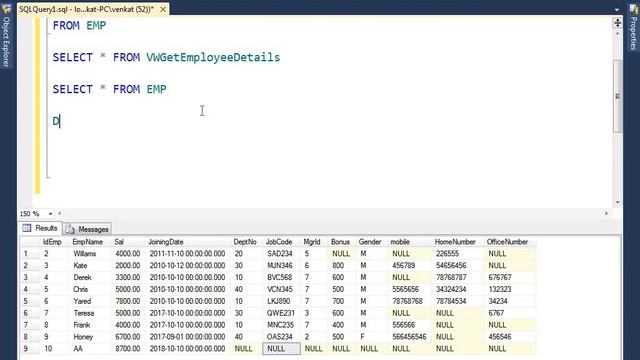Select the HomeNumber column header

458,242
